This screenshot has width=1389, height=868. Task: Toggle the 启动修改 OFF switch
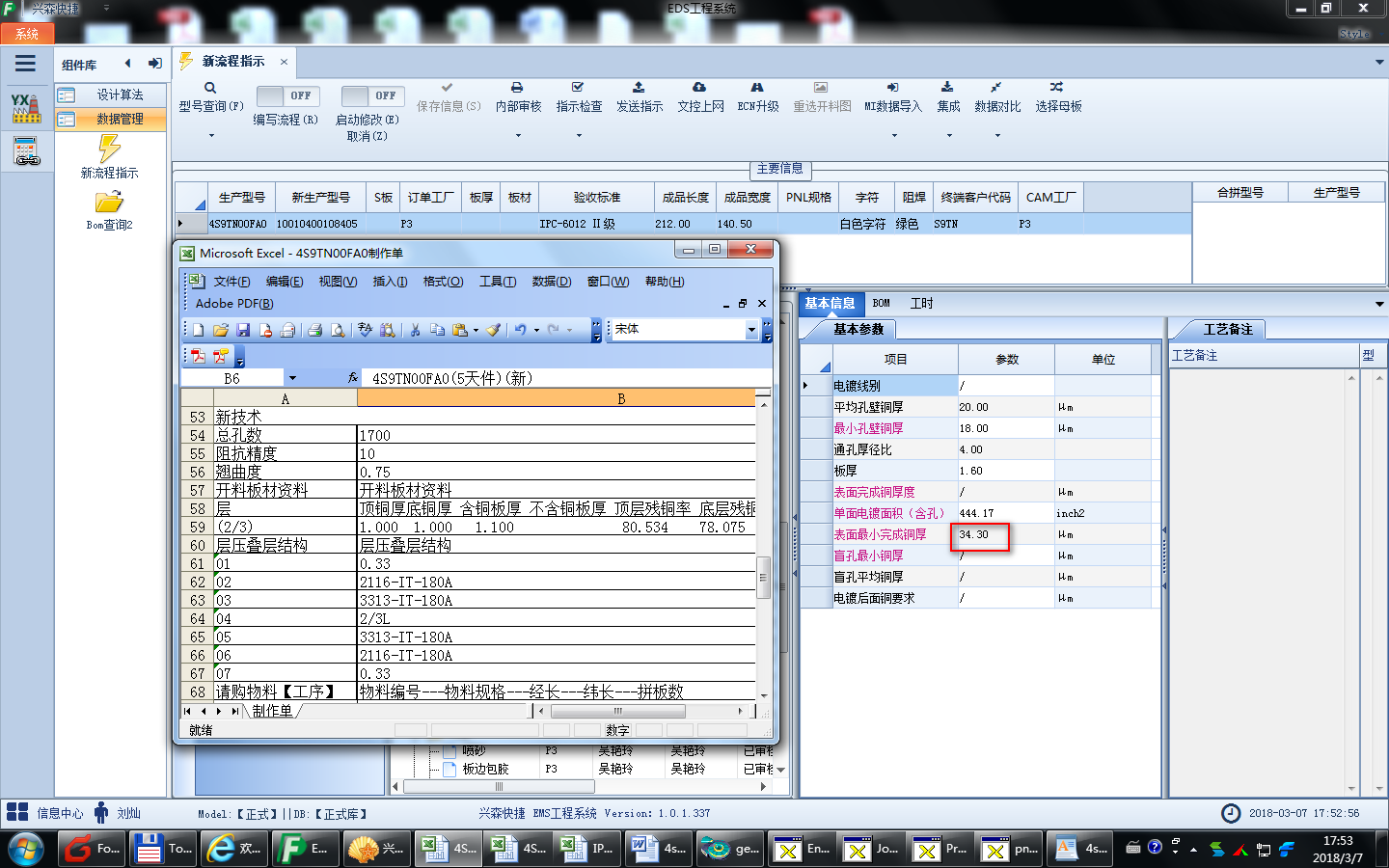[x=372, y=95]
